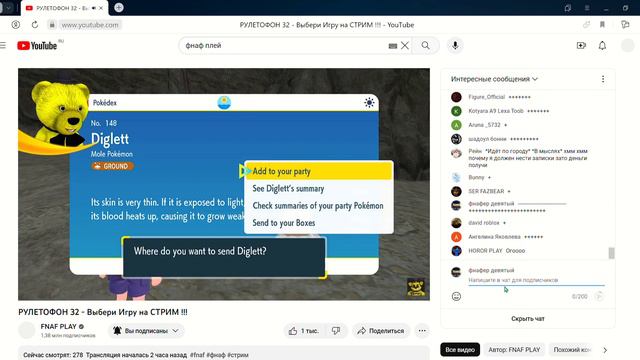
Task: Dislike the video with thumbs down
Action: click(336, 331)
